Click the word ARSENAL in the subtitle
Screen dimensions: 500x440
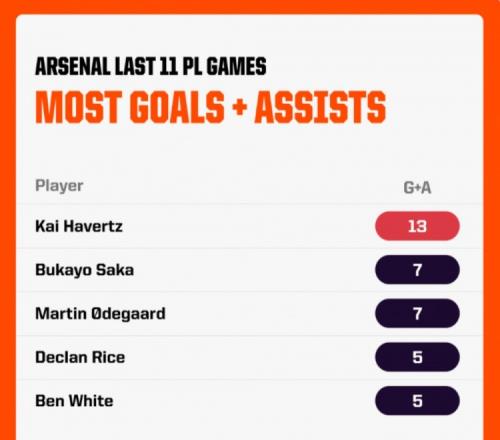point(73,66)
